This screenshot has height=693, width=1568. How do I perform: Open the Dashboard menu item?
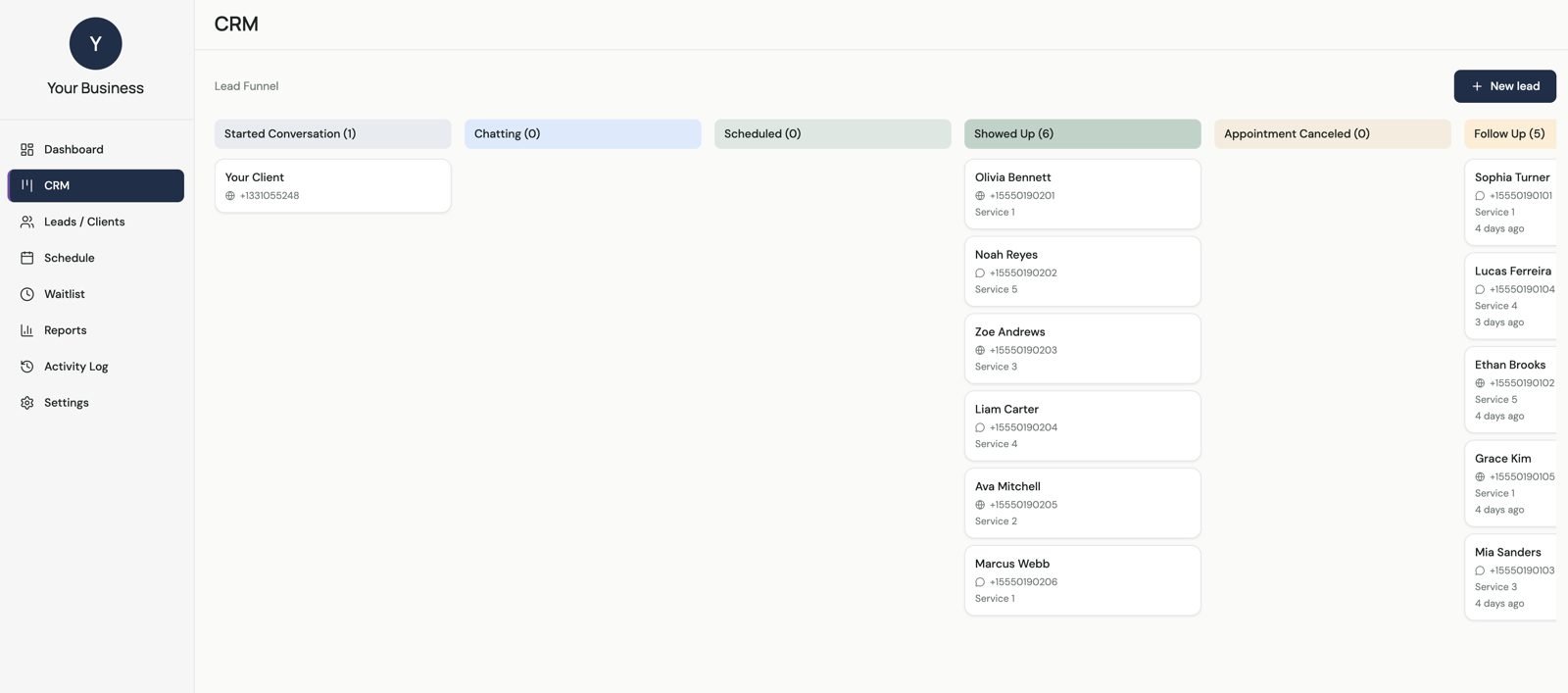[x=96, y=149]
